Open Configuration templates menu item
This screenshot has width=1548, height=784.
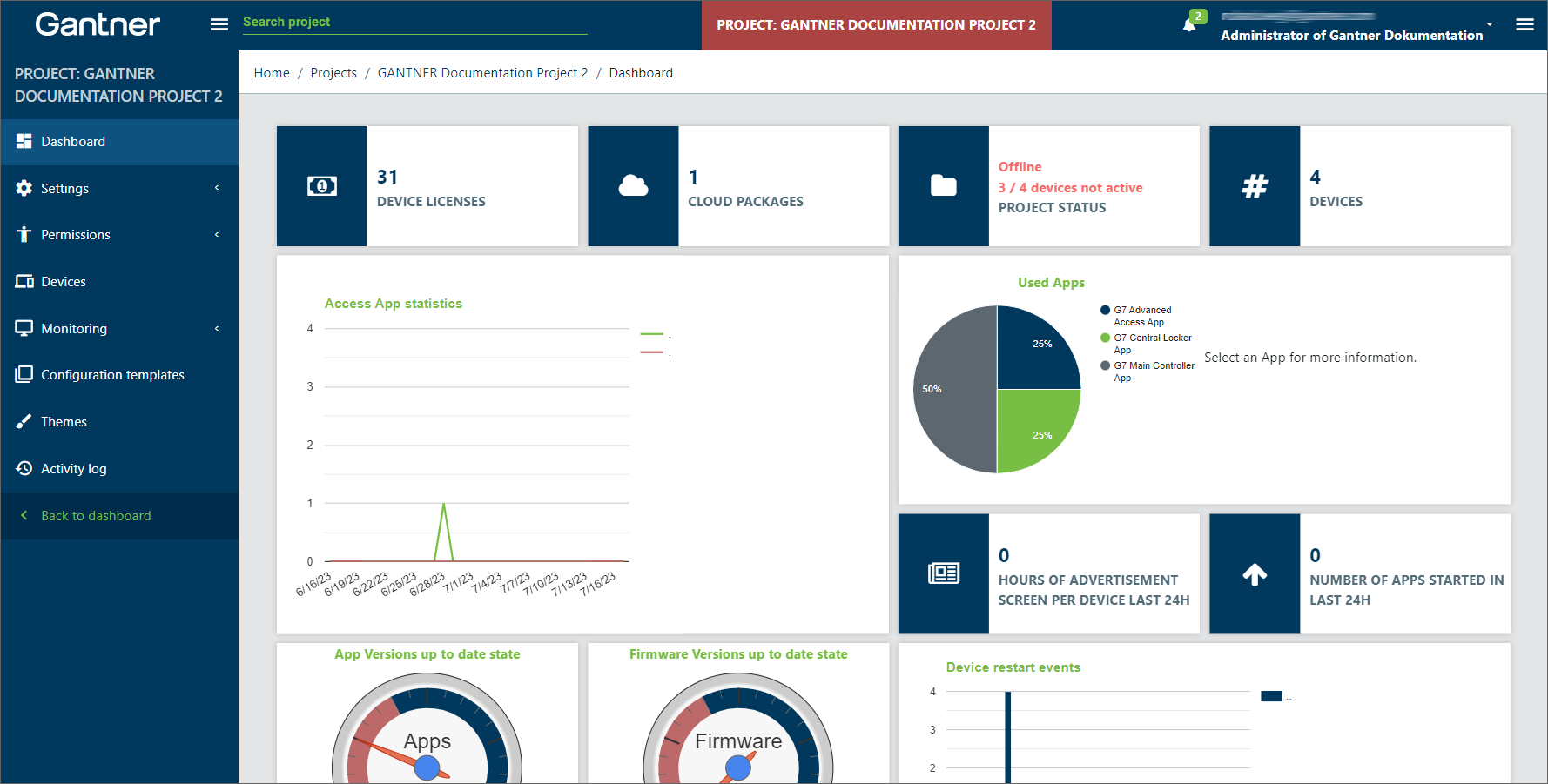(119, 375)
